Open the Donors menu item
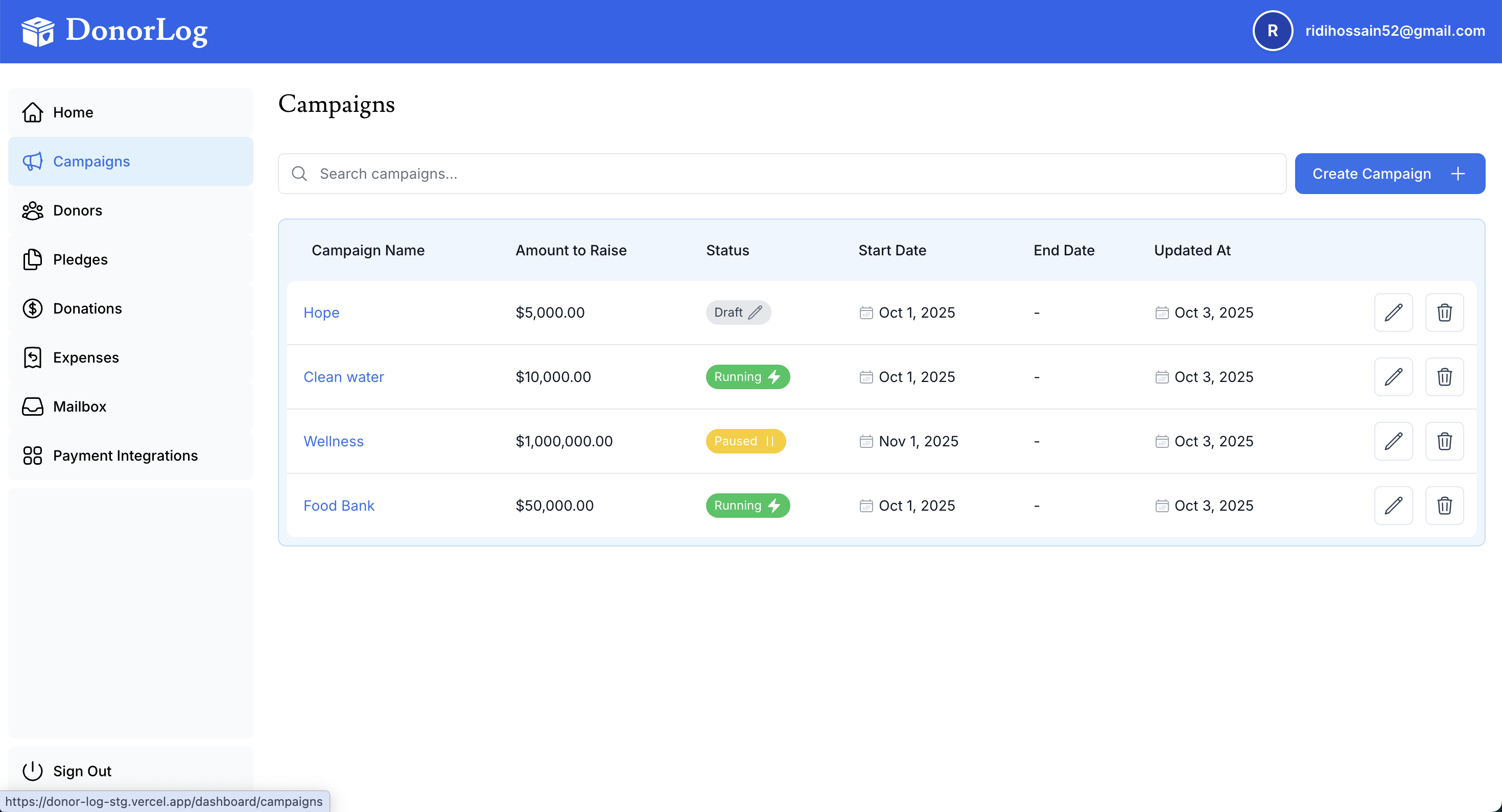Image resolution: width=1502 pixels, height=812 pixels. (78, 210)
